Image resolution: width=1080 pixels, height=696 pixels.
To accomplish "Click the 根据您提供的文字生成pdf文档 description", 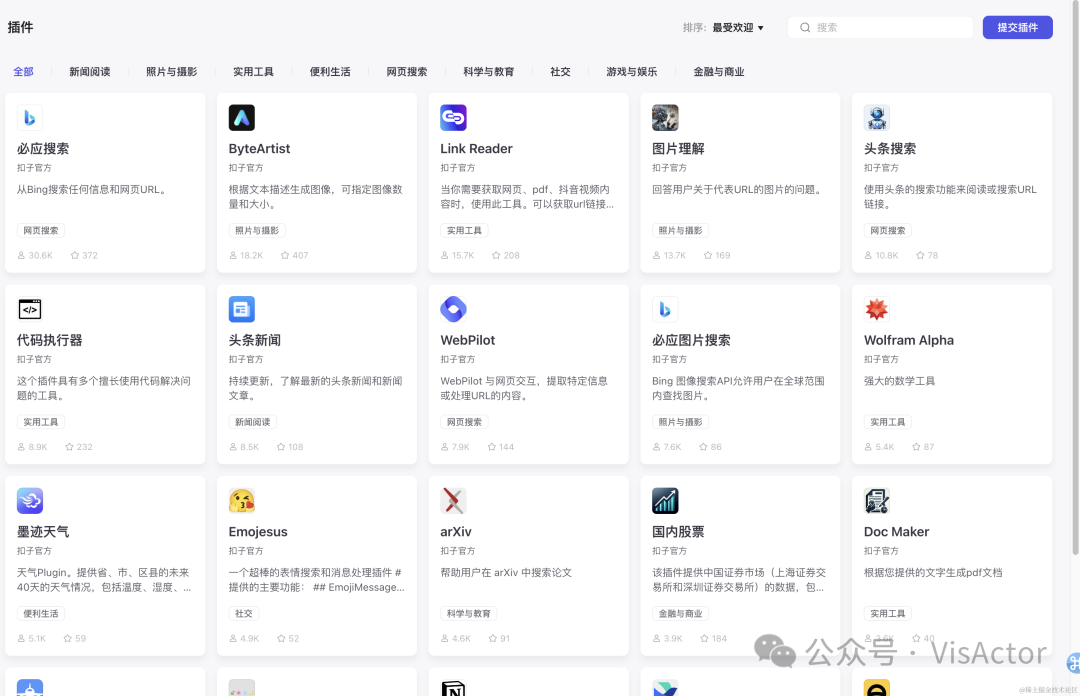I will pyautogui.click(x=933, y=573).
